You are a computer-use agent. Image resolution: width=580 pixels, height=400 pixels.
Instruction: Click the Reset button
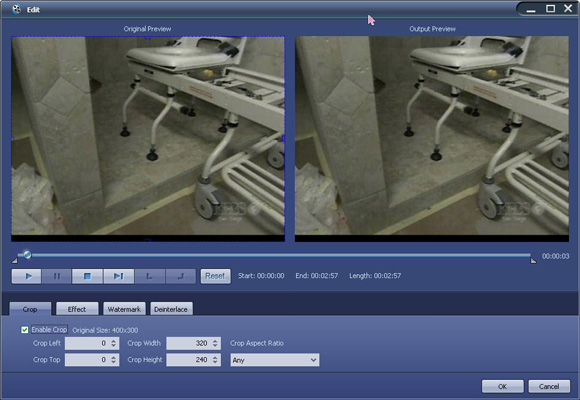(216, 276)
